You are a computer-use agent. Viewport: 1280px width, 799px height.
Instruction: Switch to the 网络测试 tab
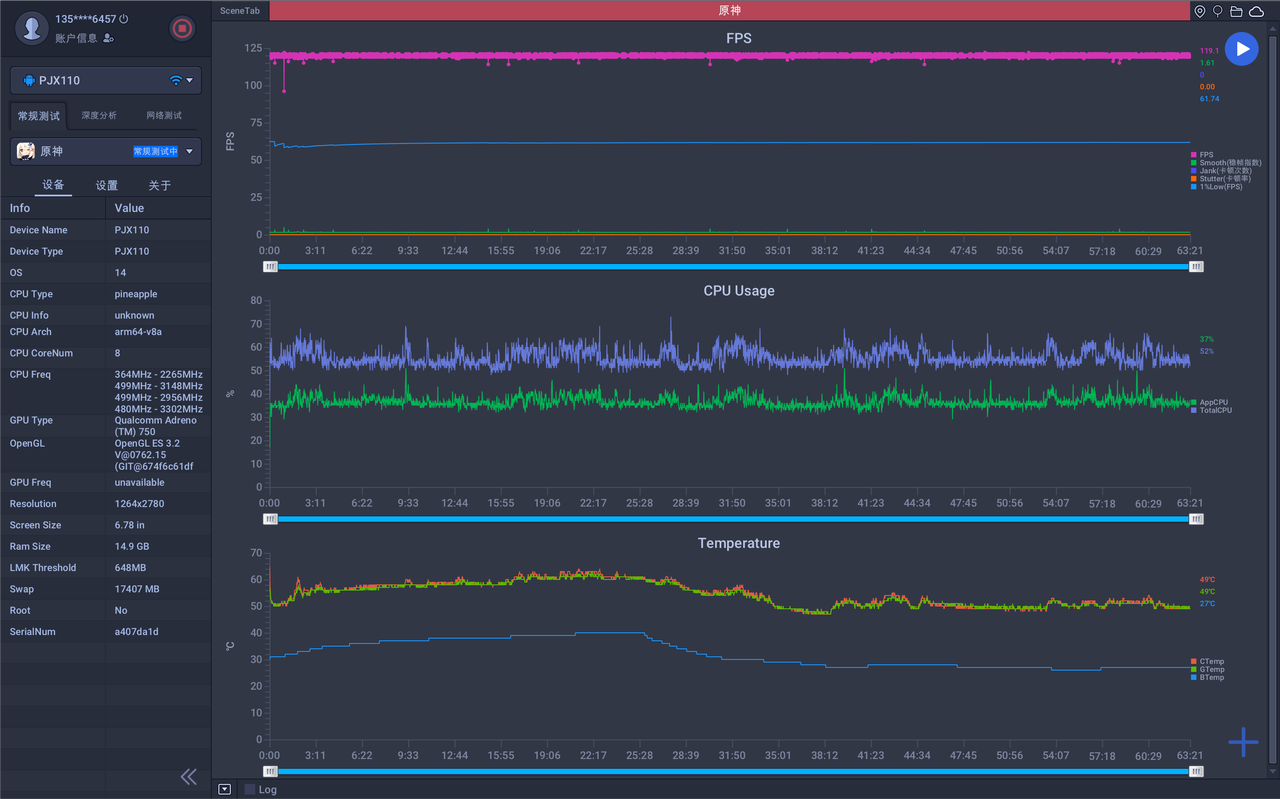coord(164,116)
